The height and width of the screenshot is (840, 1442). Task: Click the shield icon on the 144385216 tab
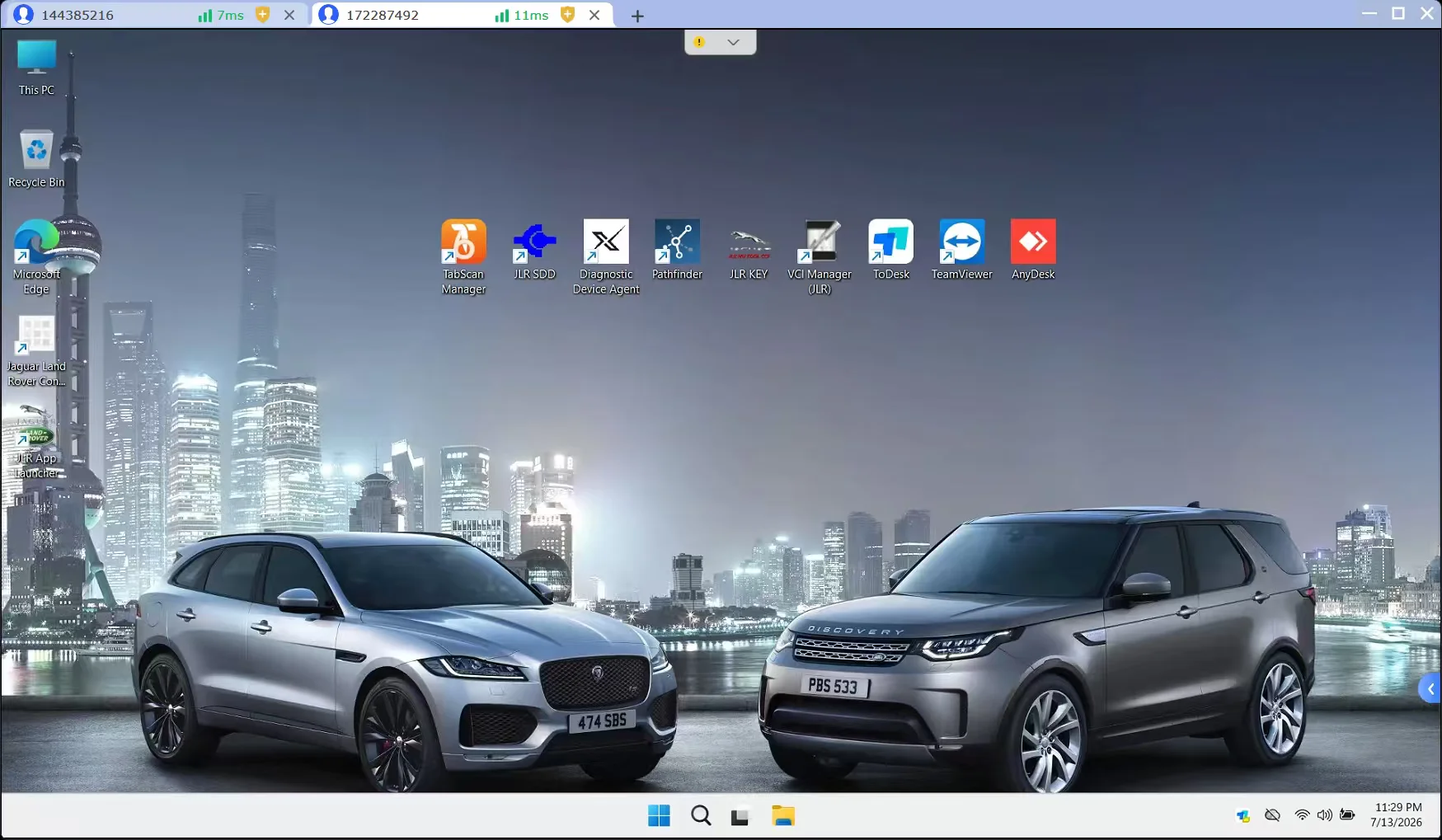point(262,15)
